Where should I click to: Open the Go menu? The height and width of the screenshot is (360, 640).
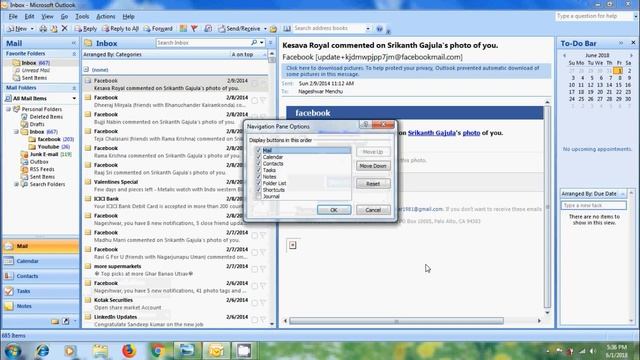(64, 17)
